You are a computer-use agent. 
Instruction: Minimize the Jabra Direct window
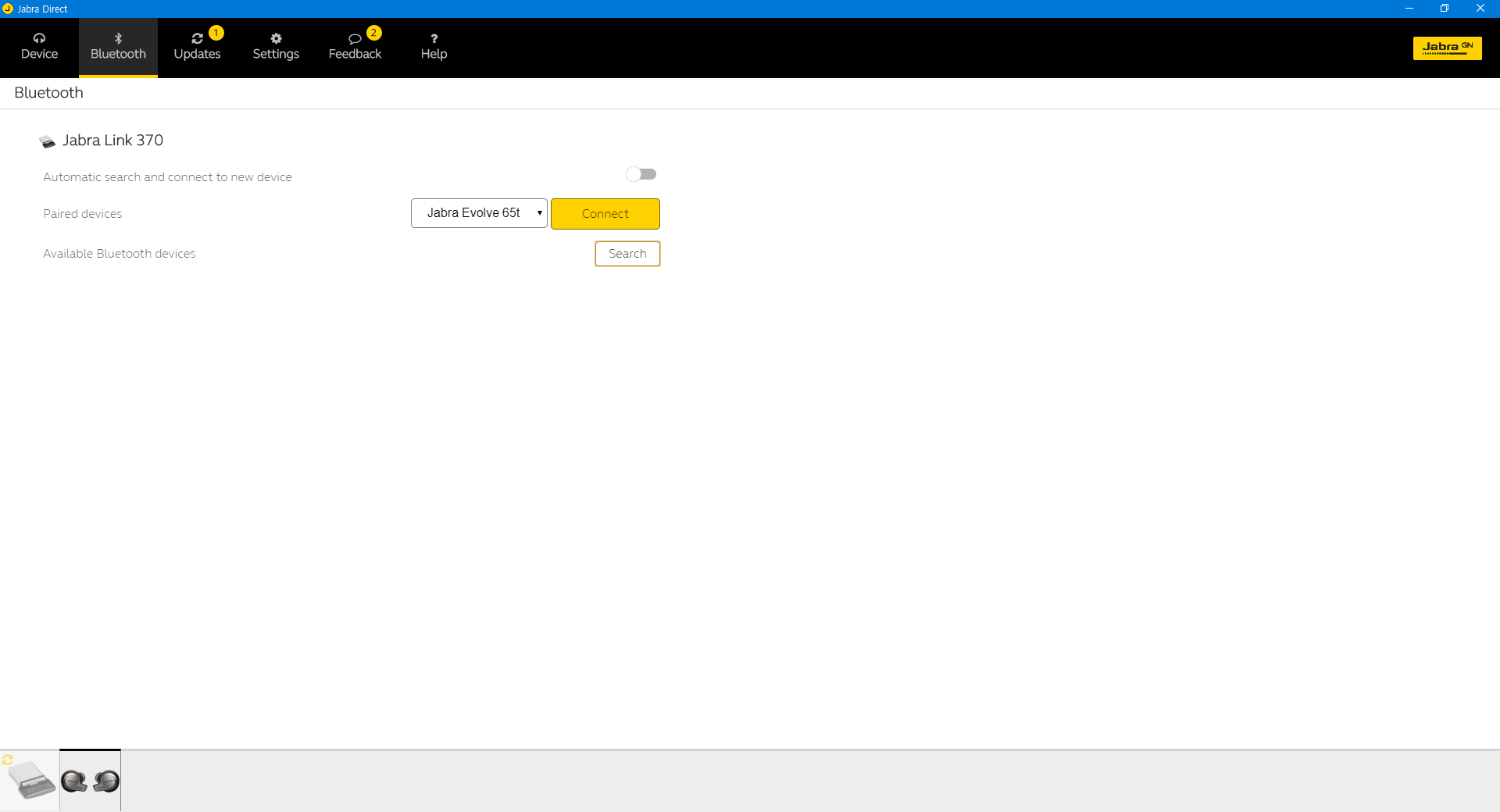point(1409,9)
